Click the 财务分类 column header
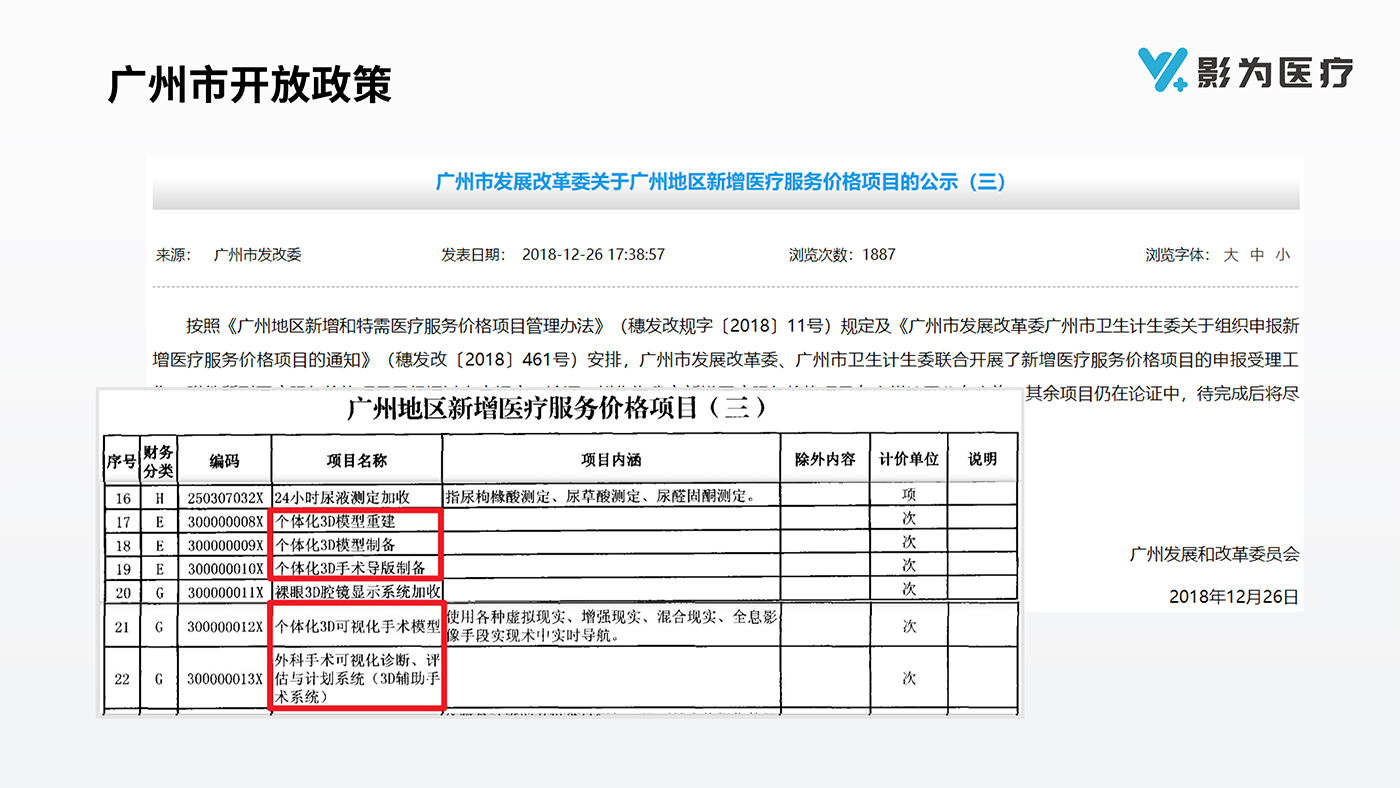The image size is (1400, 788). (x=158, y=460)
